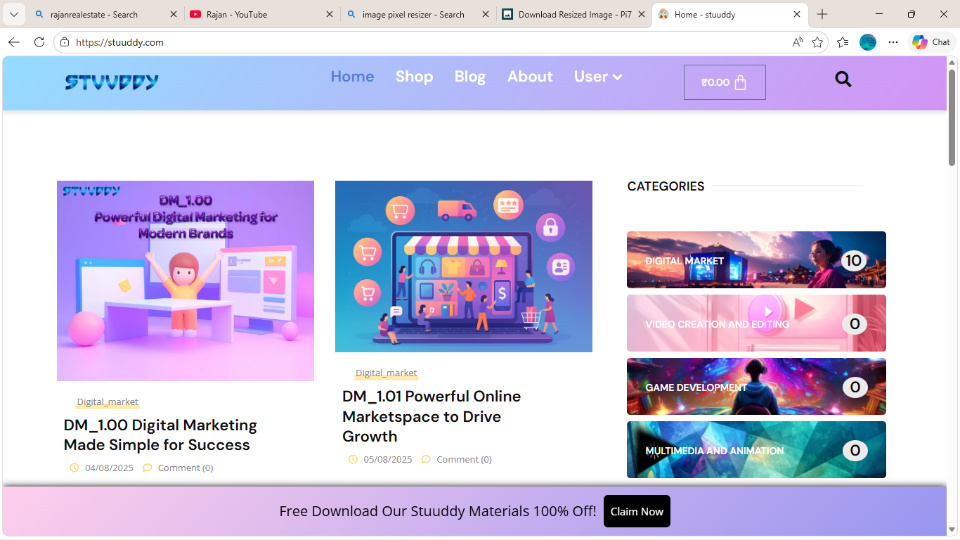Open browser settings three-dot menu
The width and height of the screenshot is (960, 540).
[x=893, y=42]
